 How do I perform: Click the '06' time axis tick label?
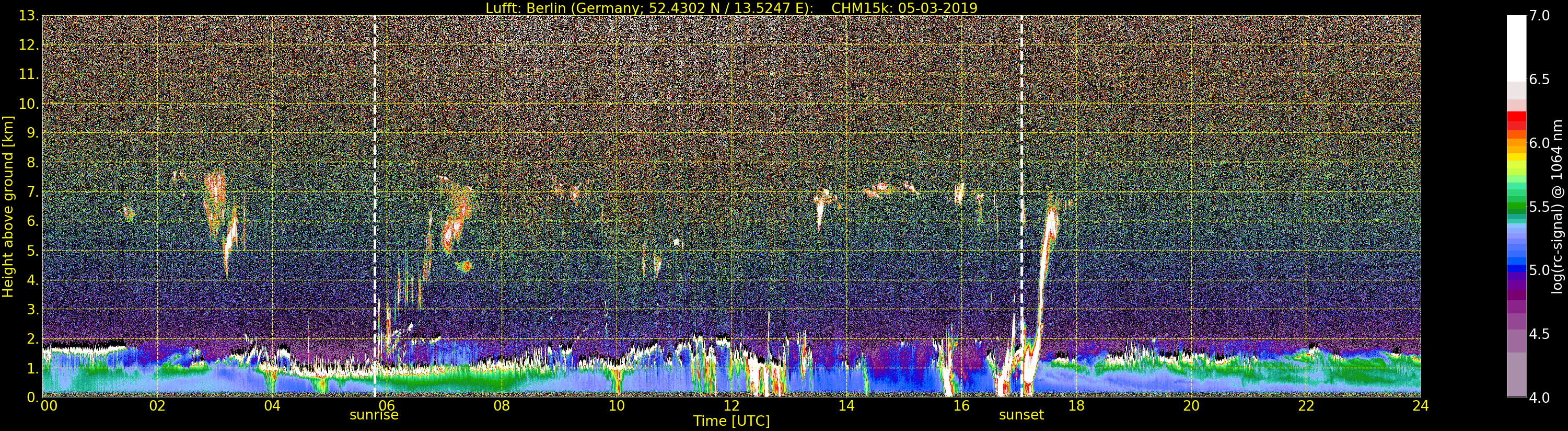pos(387,406)
